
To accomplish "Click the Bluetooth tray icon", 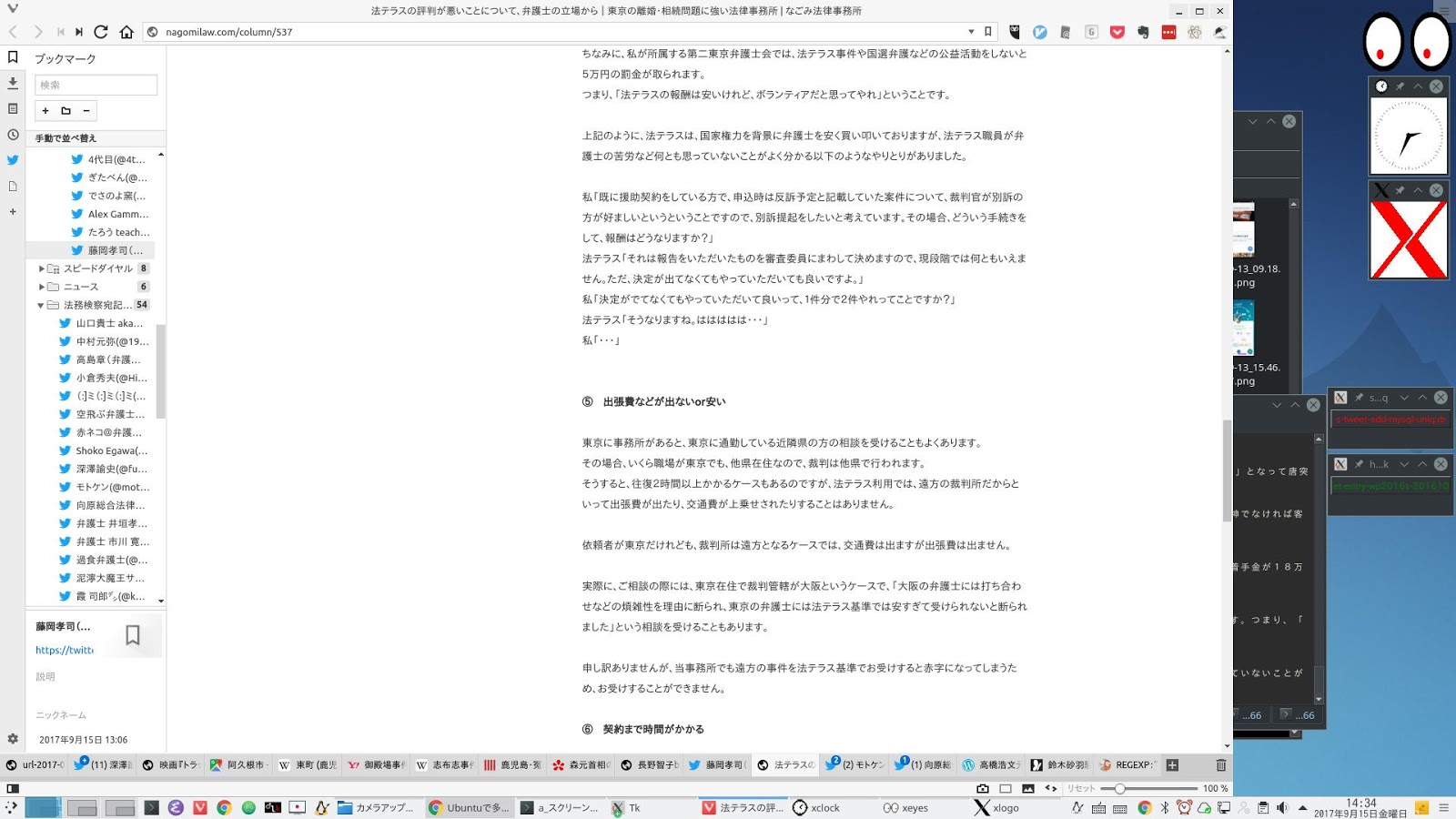I will click(x=1165, y=807).
